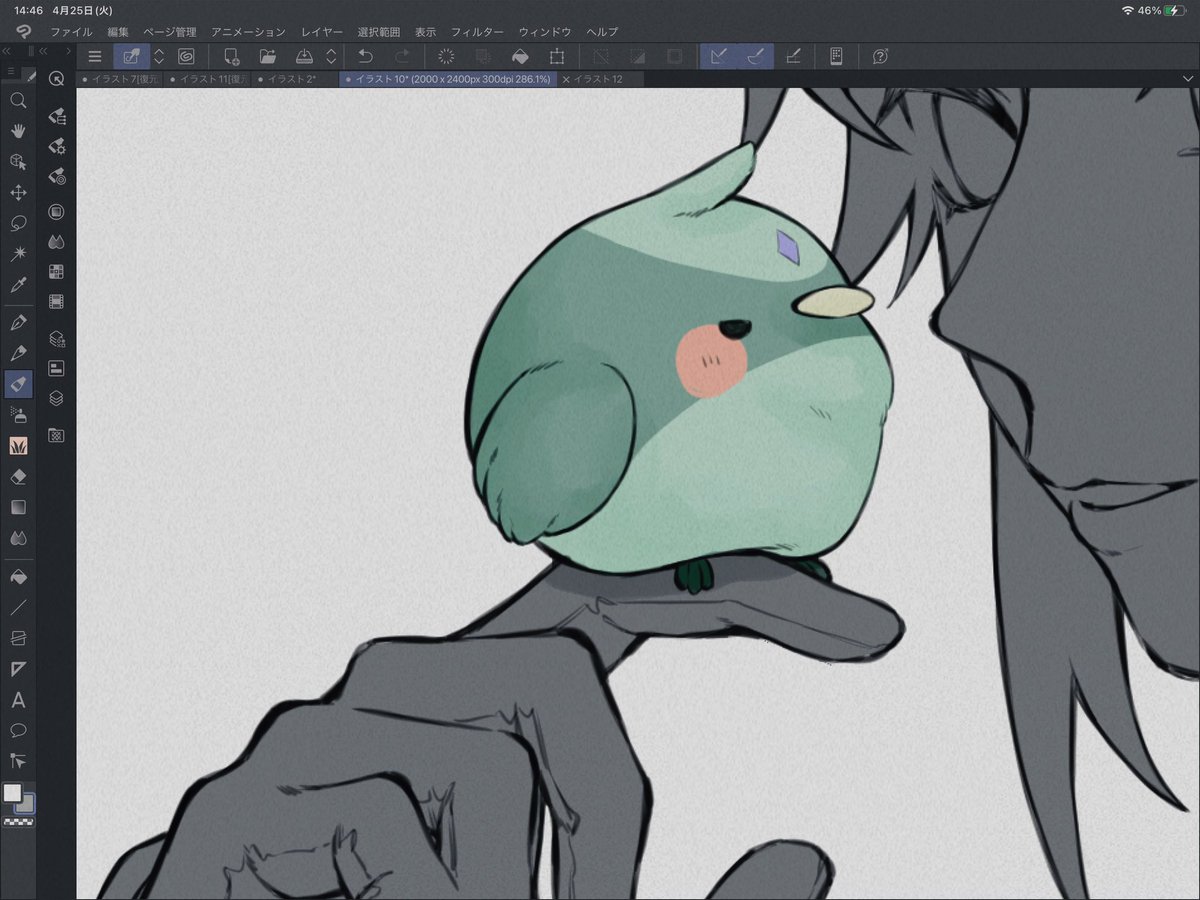Expand the up-down arrows beside edit mode
This screenshot has width=1200, height=900.
point(158,57)
